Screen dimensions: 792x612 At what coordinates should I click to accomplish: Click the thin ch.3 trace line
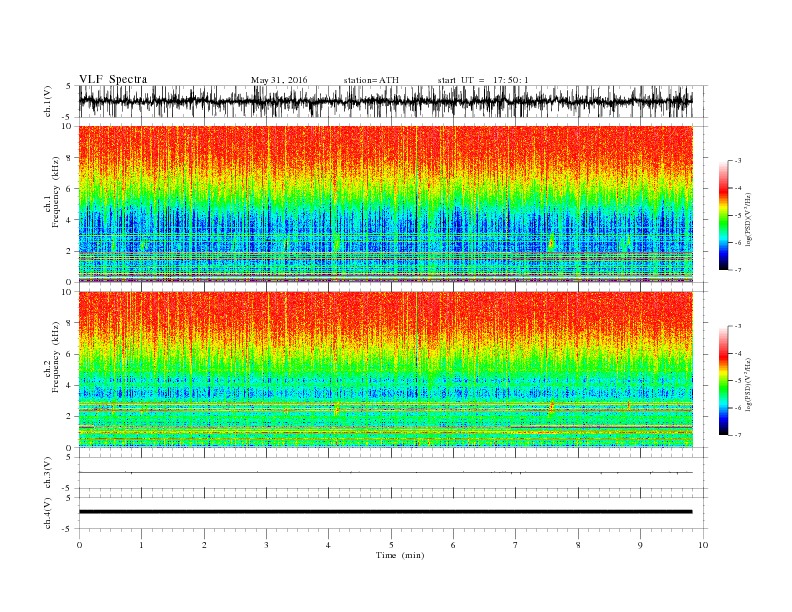(x=386, y=472)
